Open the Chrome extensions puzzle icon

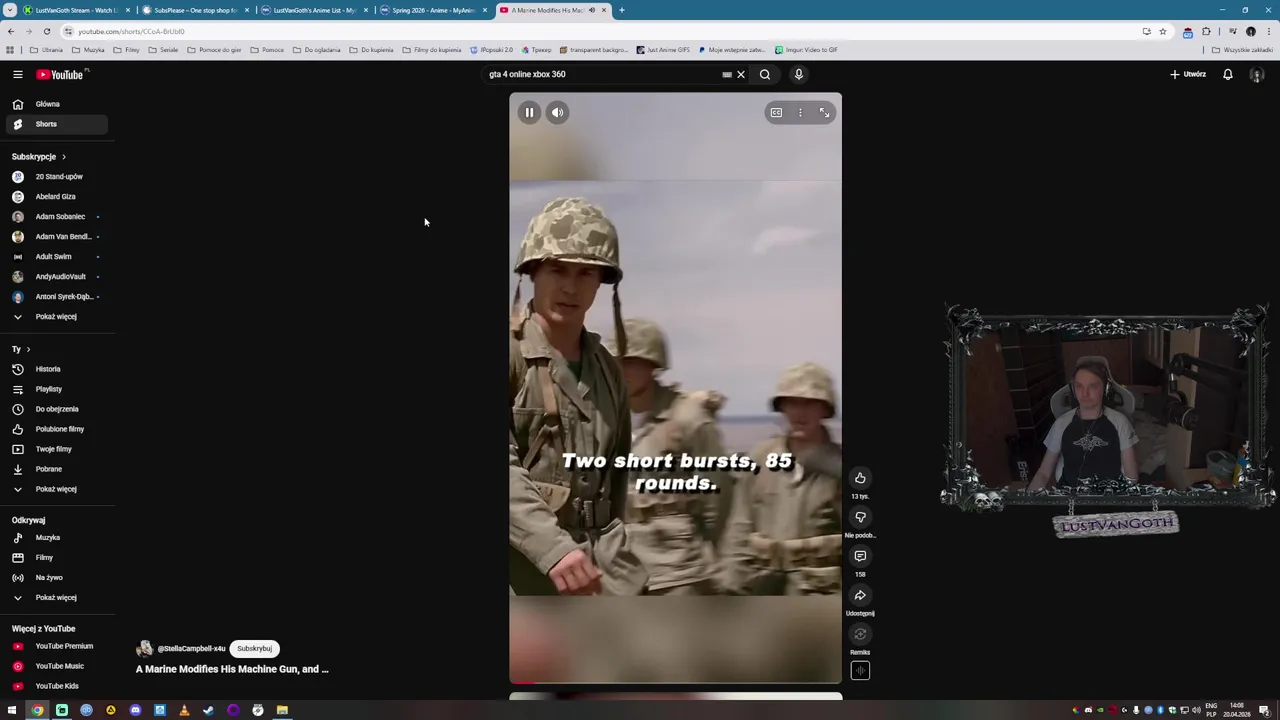tap(1206, 31)
